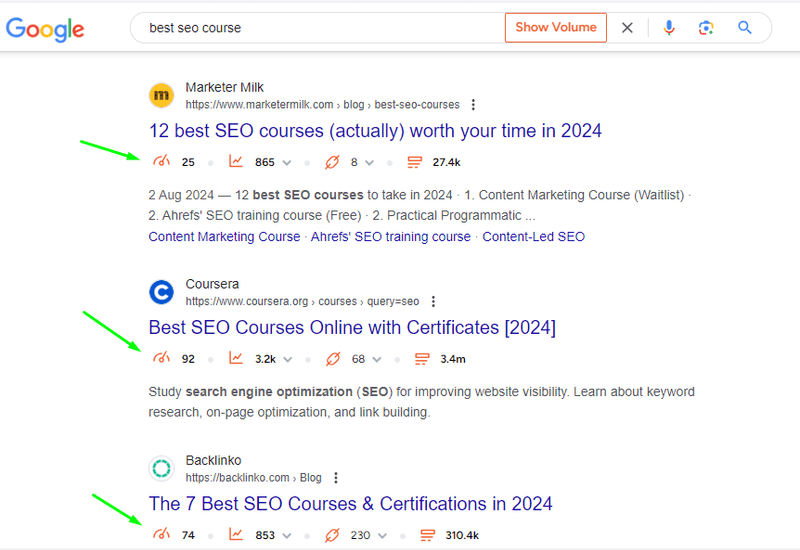
Task: Click the Show Volume button
Action: click(x=556, y=28)
